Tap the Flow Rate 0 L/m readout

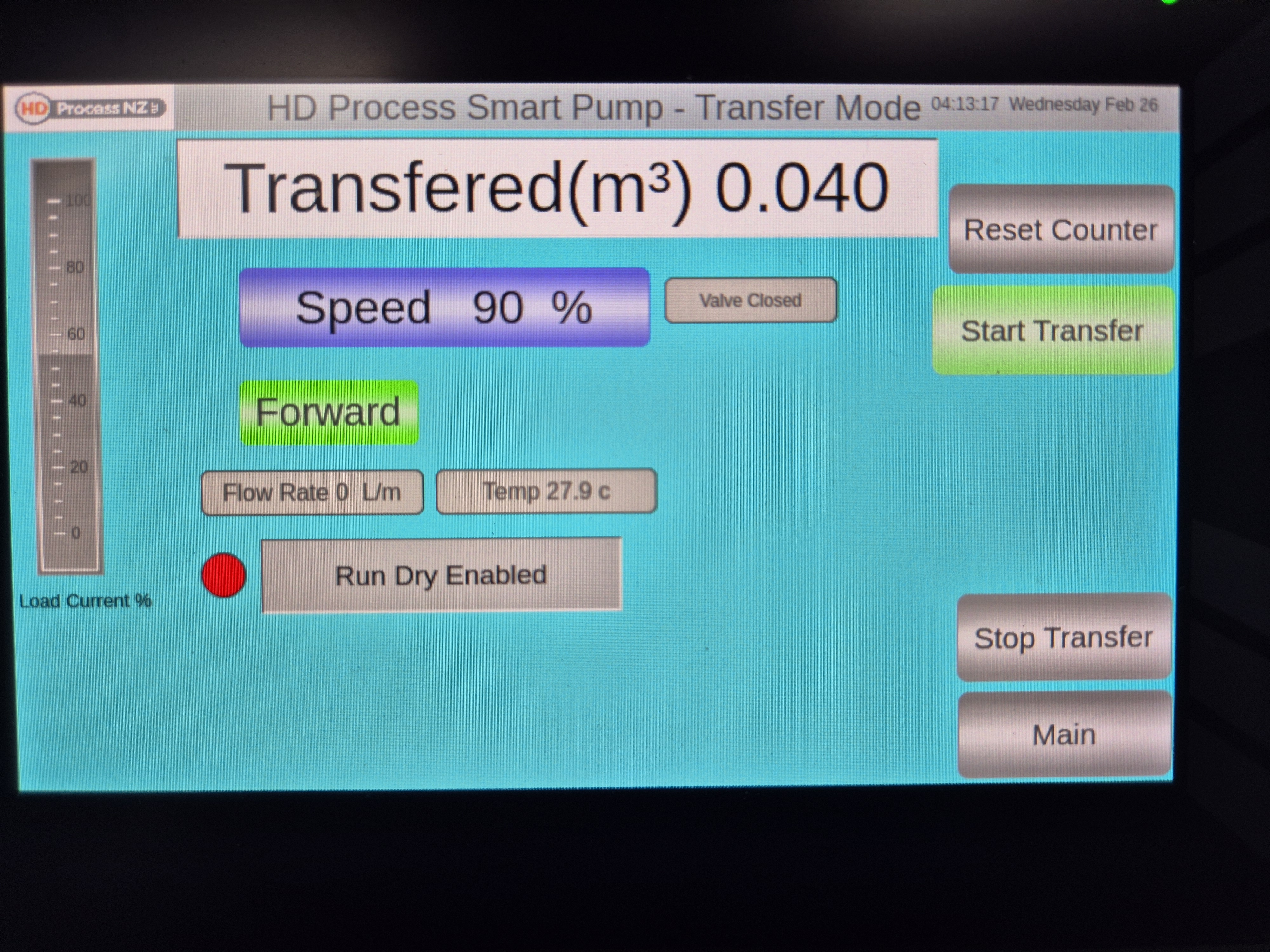pyautogui.click(x=312, y=493)
